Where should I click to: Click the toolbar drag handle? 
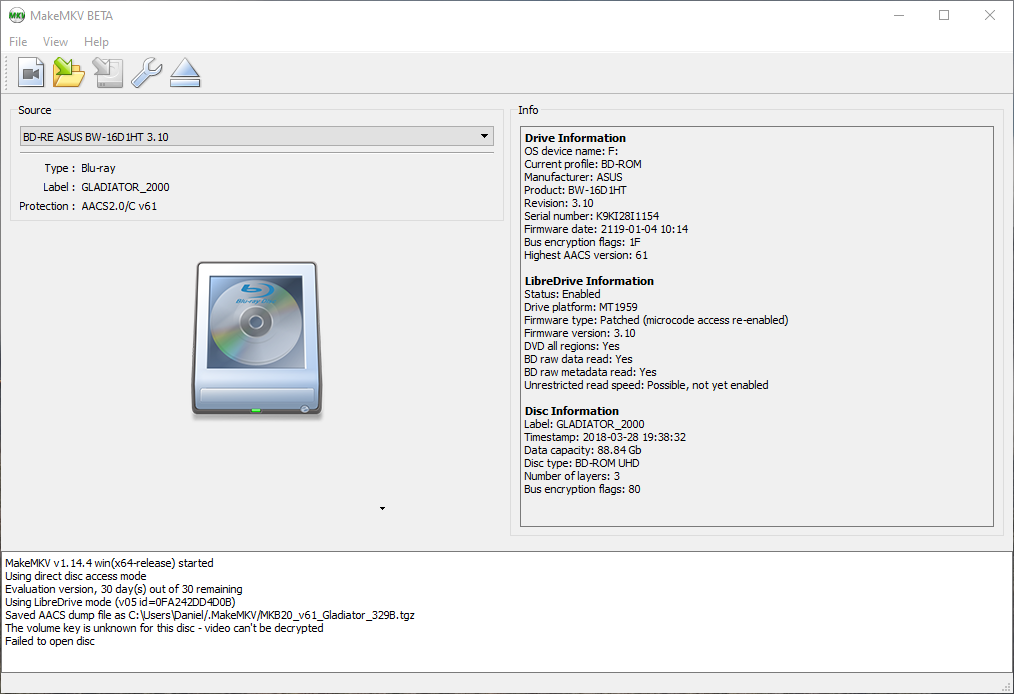click(7, 72)
